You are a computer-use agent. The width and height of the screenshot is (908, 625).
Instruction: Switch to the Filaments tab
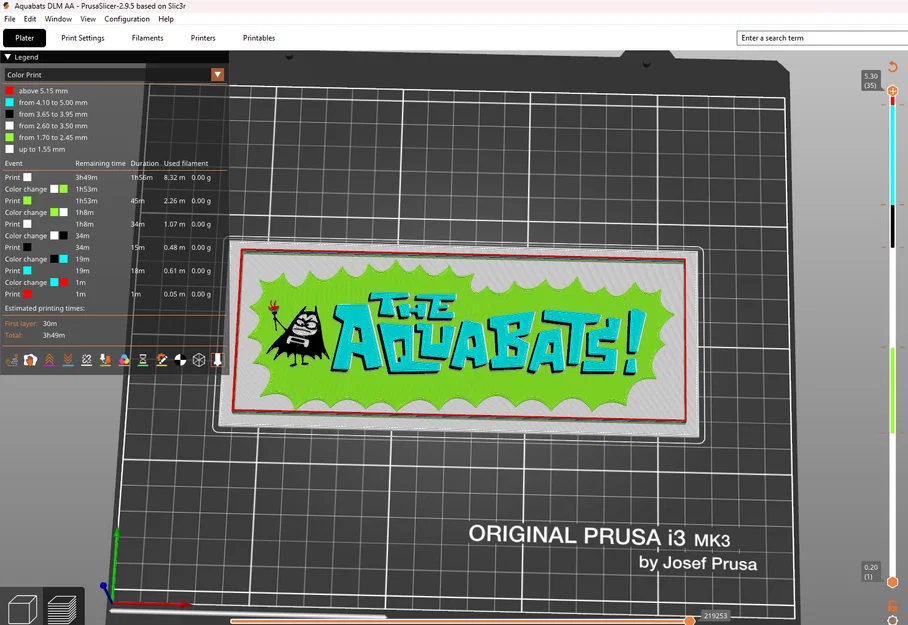click(147, 38)
